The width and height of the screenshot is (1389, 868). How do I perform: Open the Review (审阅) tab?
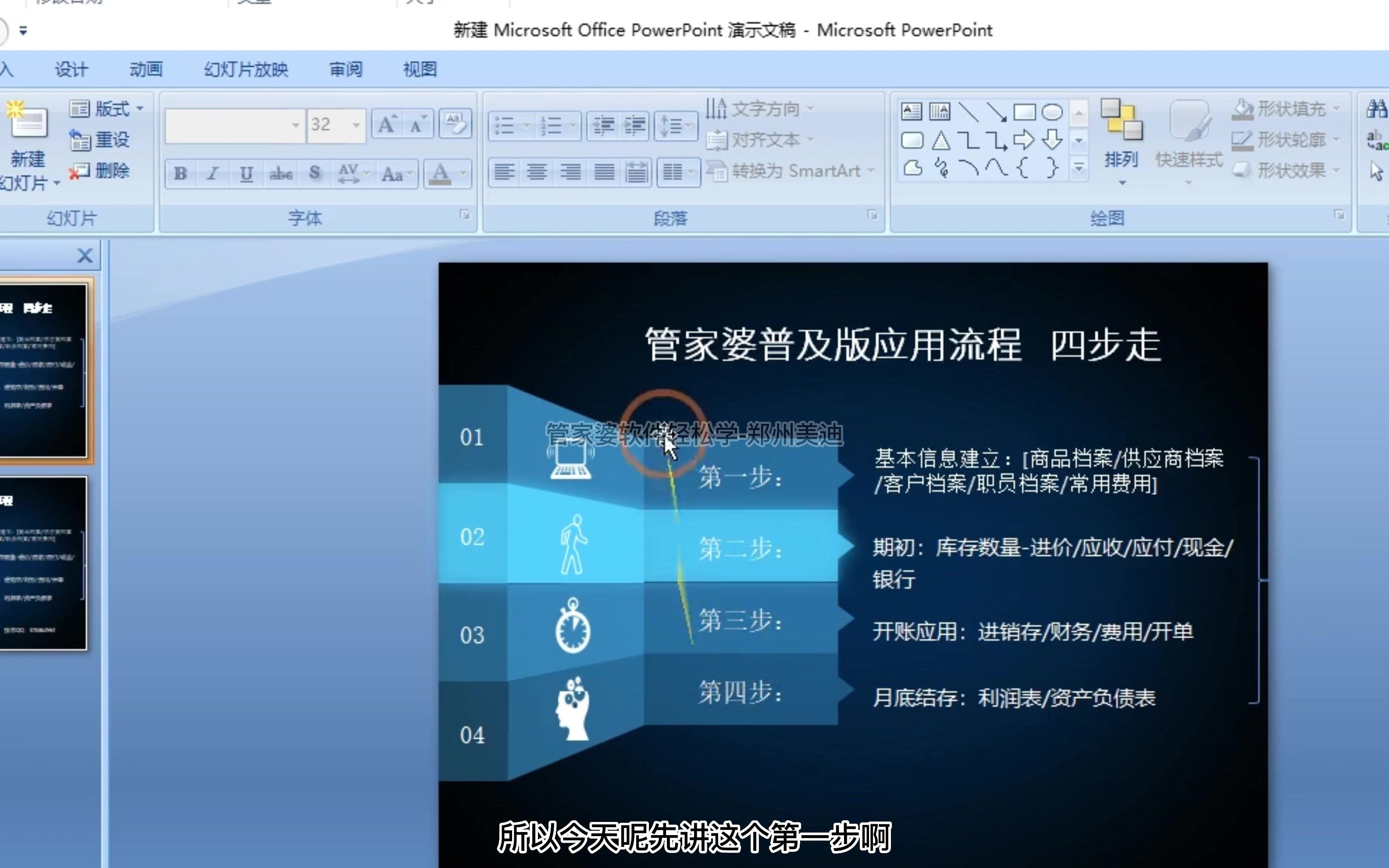pos(345,69)
